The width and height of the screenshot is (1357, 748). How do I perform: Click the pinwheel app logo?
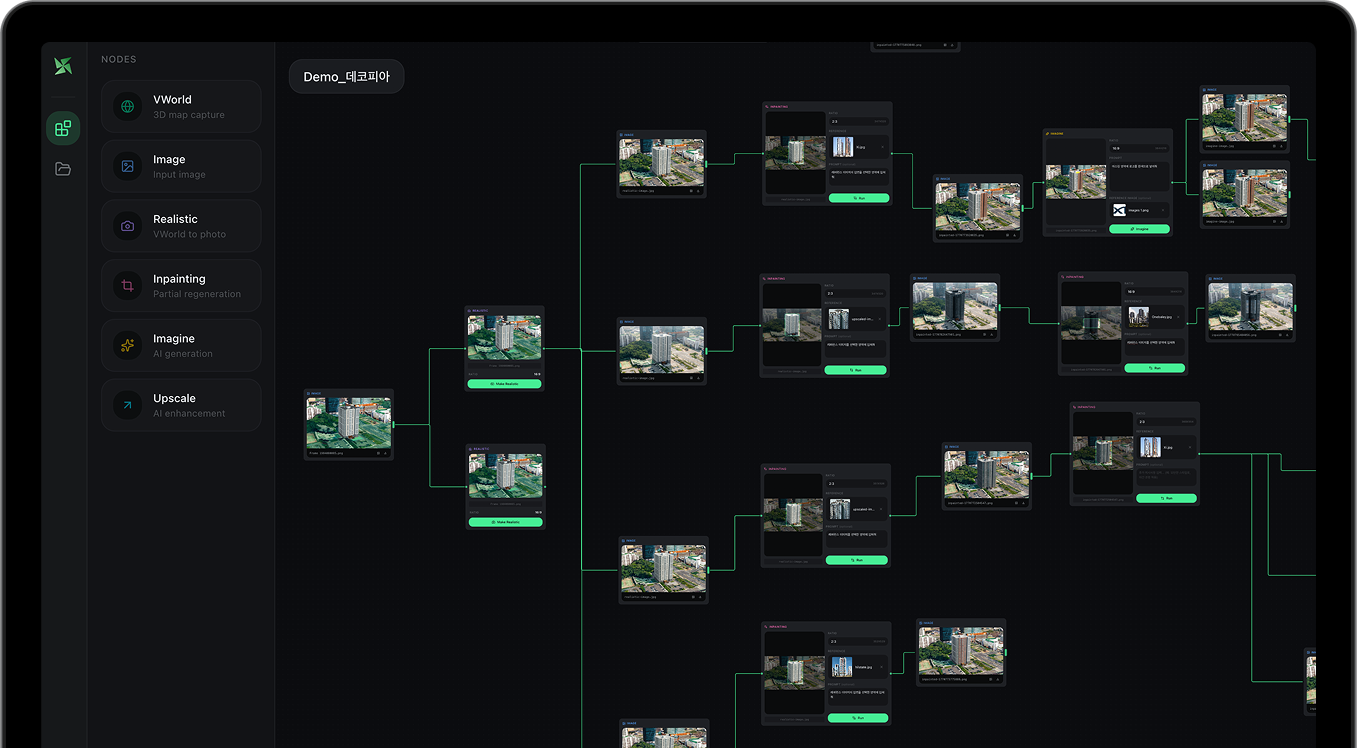click(63, 67)
